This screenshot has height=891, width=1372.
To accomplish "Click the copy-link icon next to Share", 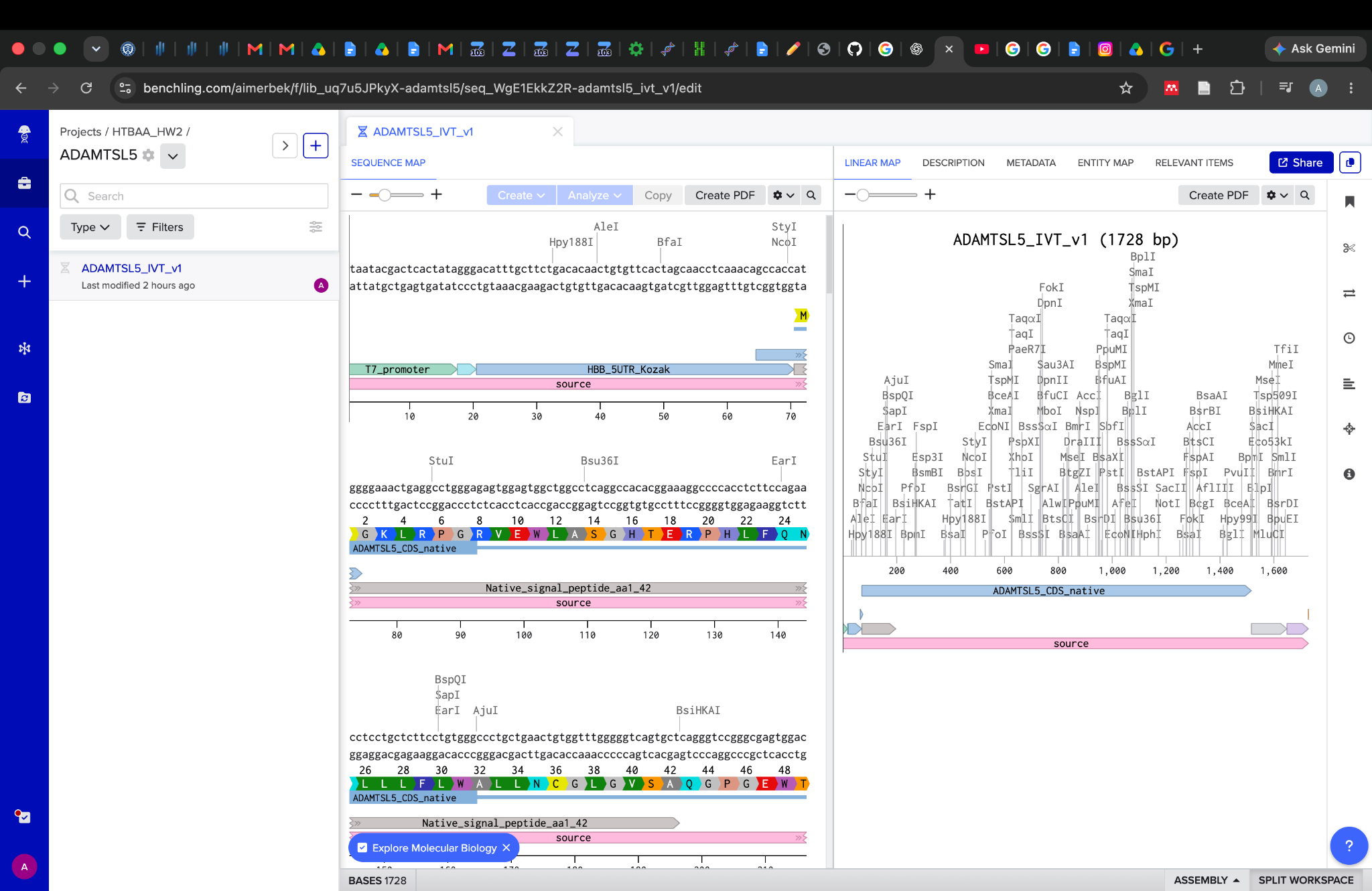I will (x=1349, y=163).
